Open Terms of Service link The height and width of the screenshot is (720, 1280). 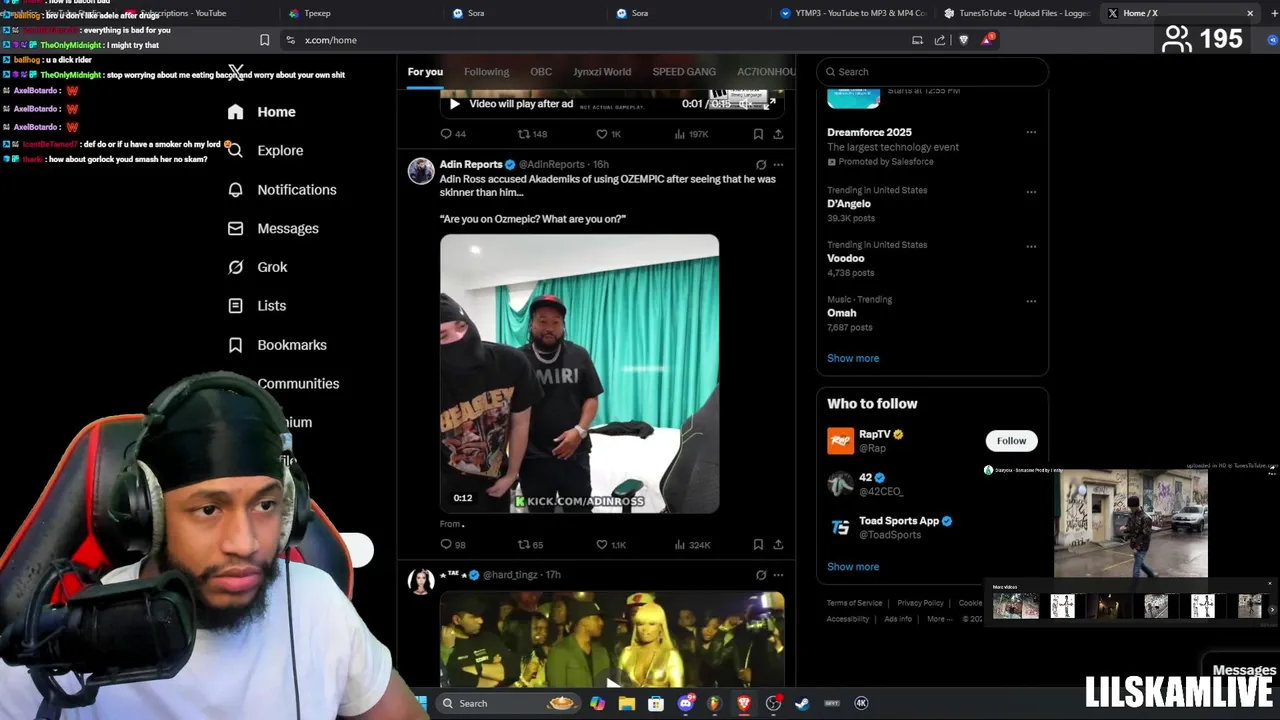click(x=854, y=603)
